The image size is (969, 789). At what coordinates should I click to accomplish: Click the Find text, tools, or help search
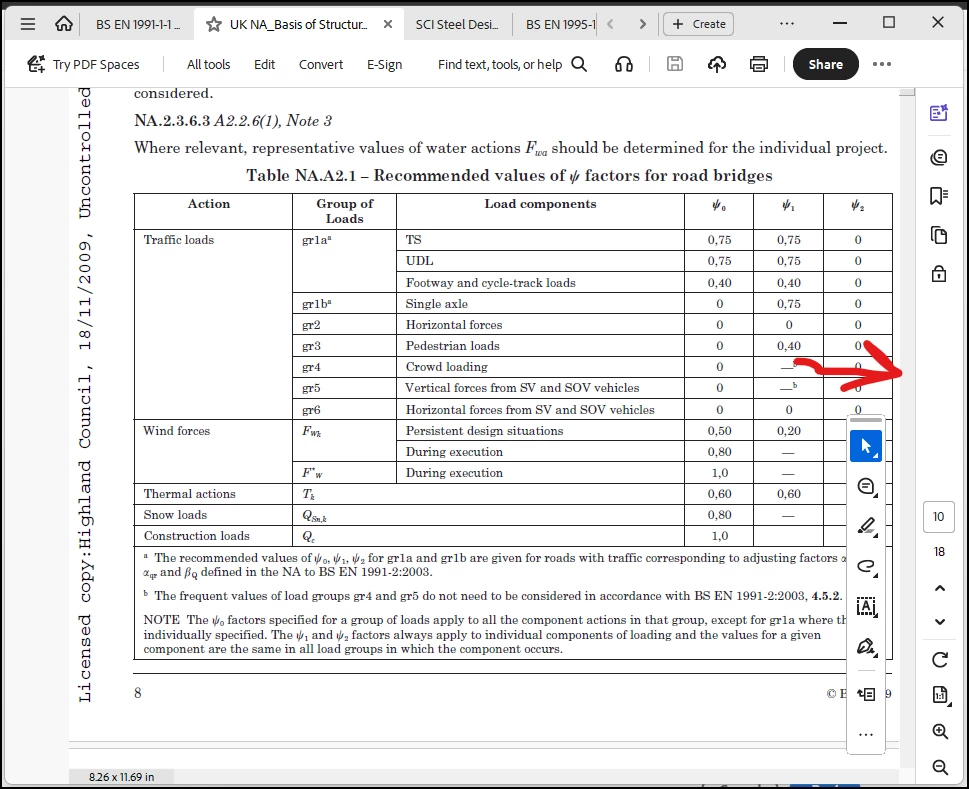512,64
